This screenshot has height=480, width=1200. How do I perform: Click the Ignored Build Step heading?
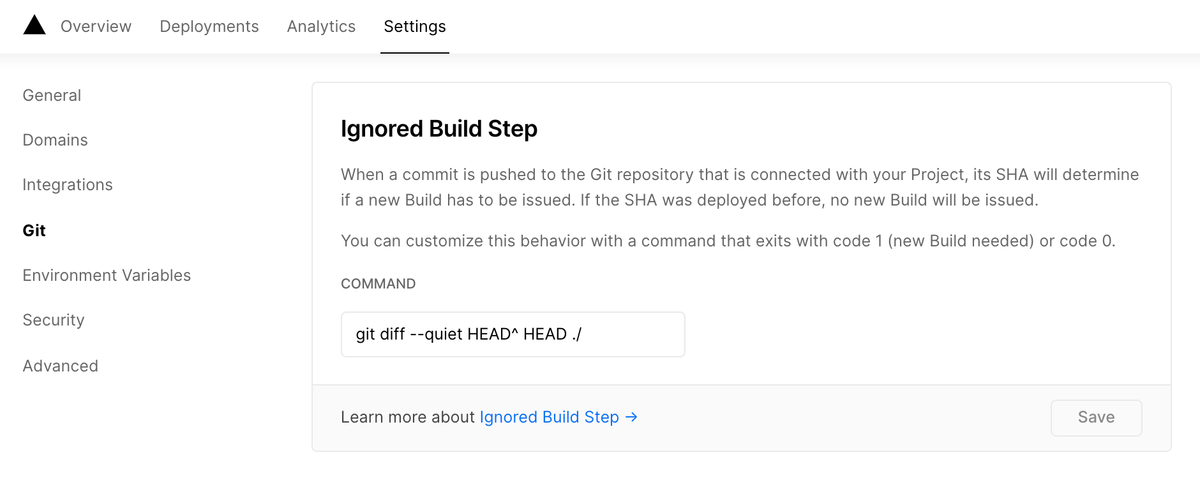click(x=439, y=129)
